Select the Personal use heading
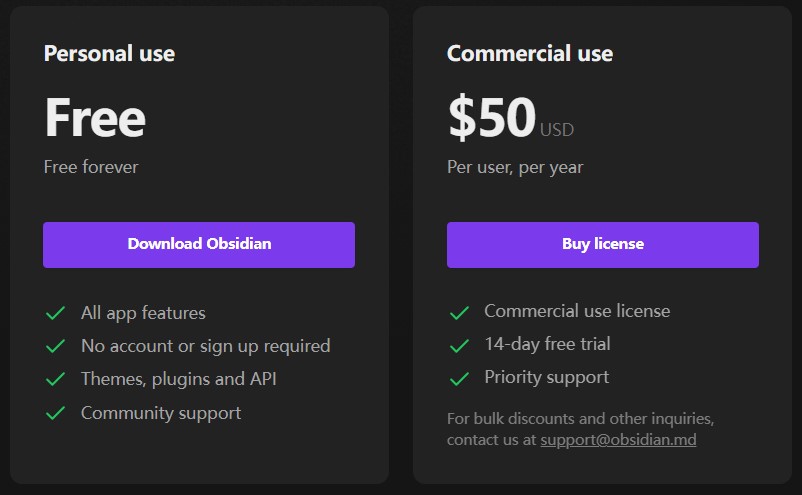 point(109,54)
